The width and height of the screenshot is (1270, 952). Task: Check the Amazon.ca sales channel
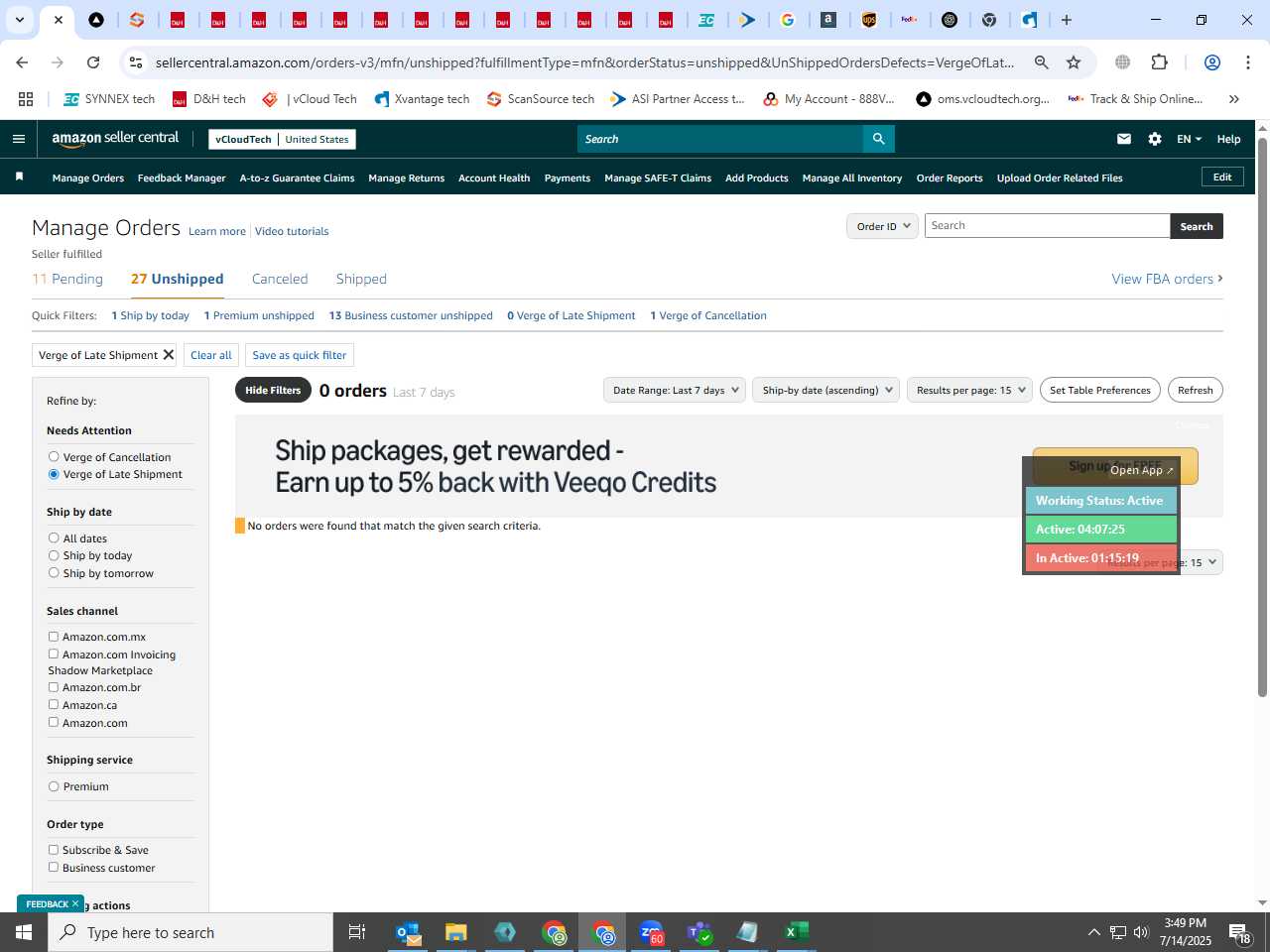pyautogui.click(x=54, y=705)
